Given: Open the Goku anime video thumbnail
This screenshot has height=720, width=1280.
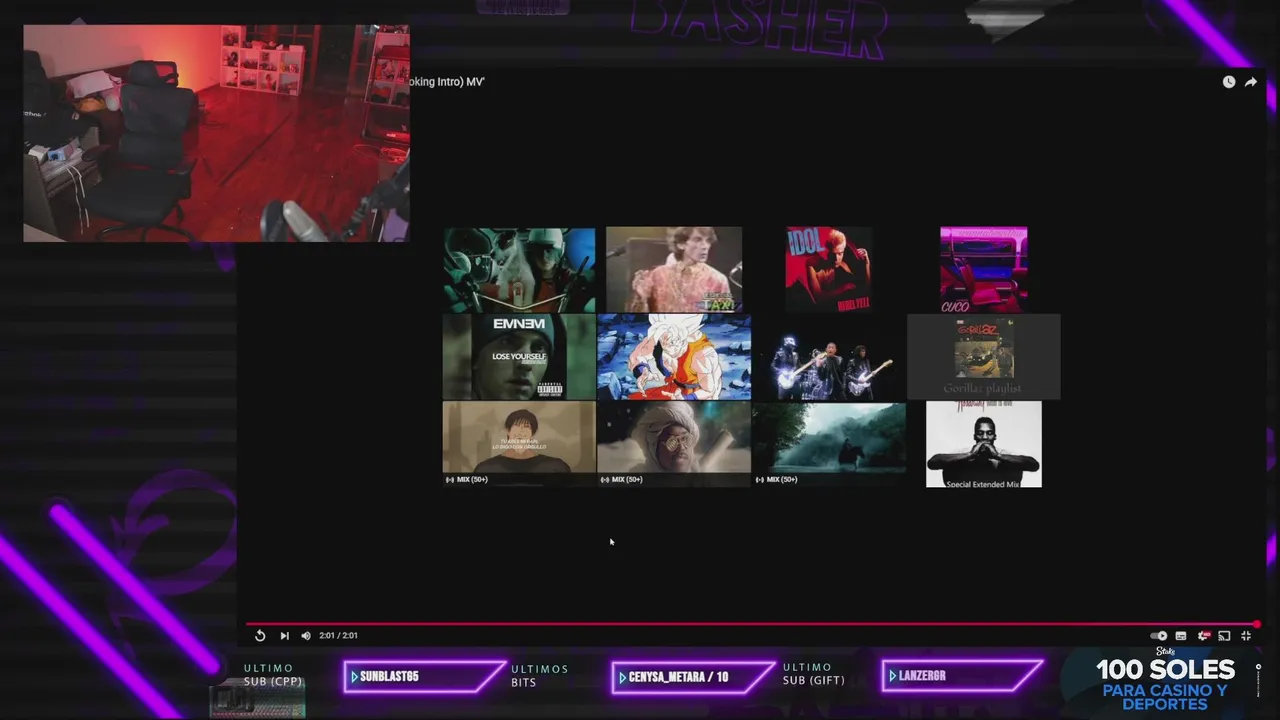Looking at the screenshot, I should (674, 357).
